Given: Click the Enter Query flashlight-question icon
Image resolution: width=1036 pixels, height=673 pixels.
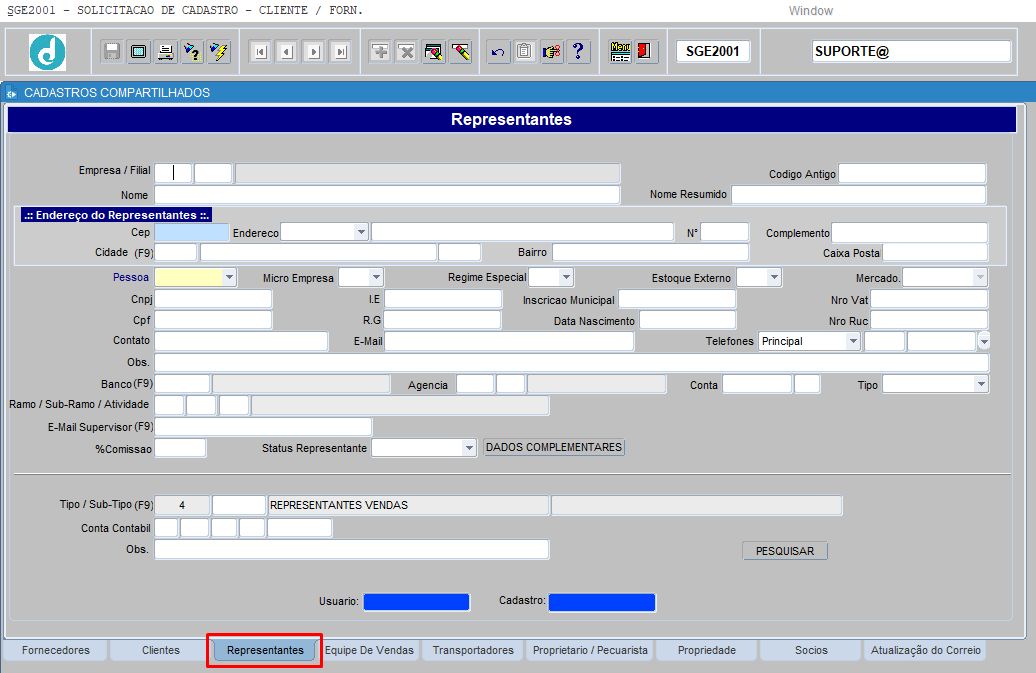Looking at the screenshot, I should pos(192,52).
